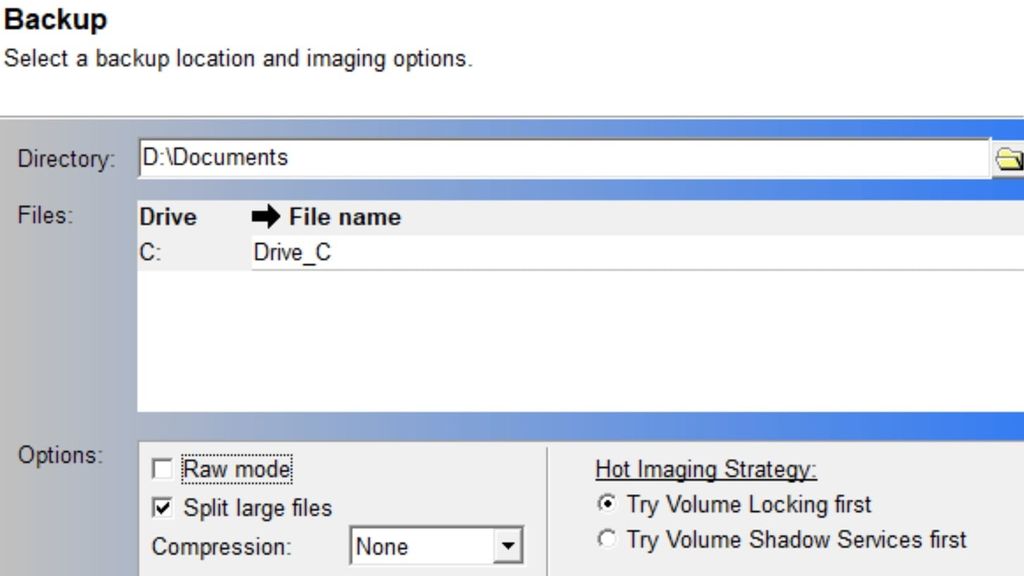The image size is (1024, 576).
Task: Click the Drive column header
Action: (171, 217)
